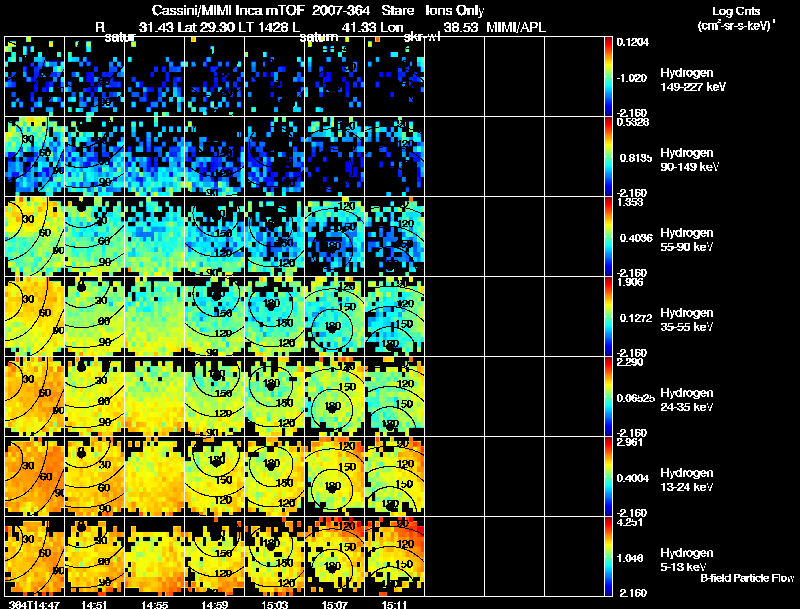Click the Hydrogen 149-227 keV color bar

pyautogui.click(x=608, y=76)
